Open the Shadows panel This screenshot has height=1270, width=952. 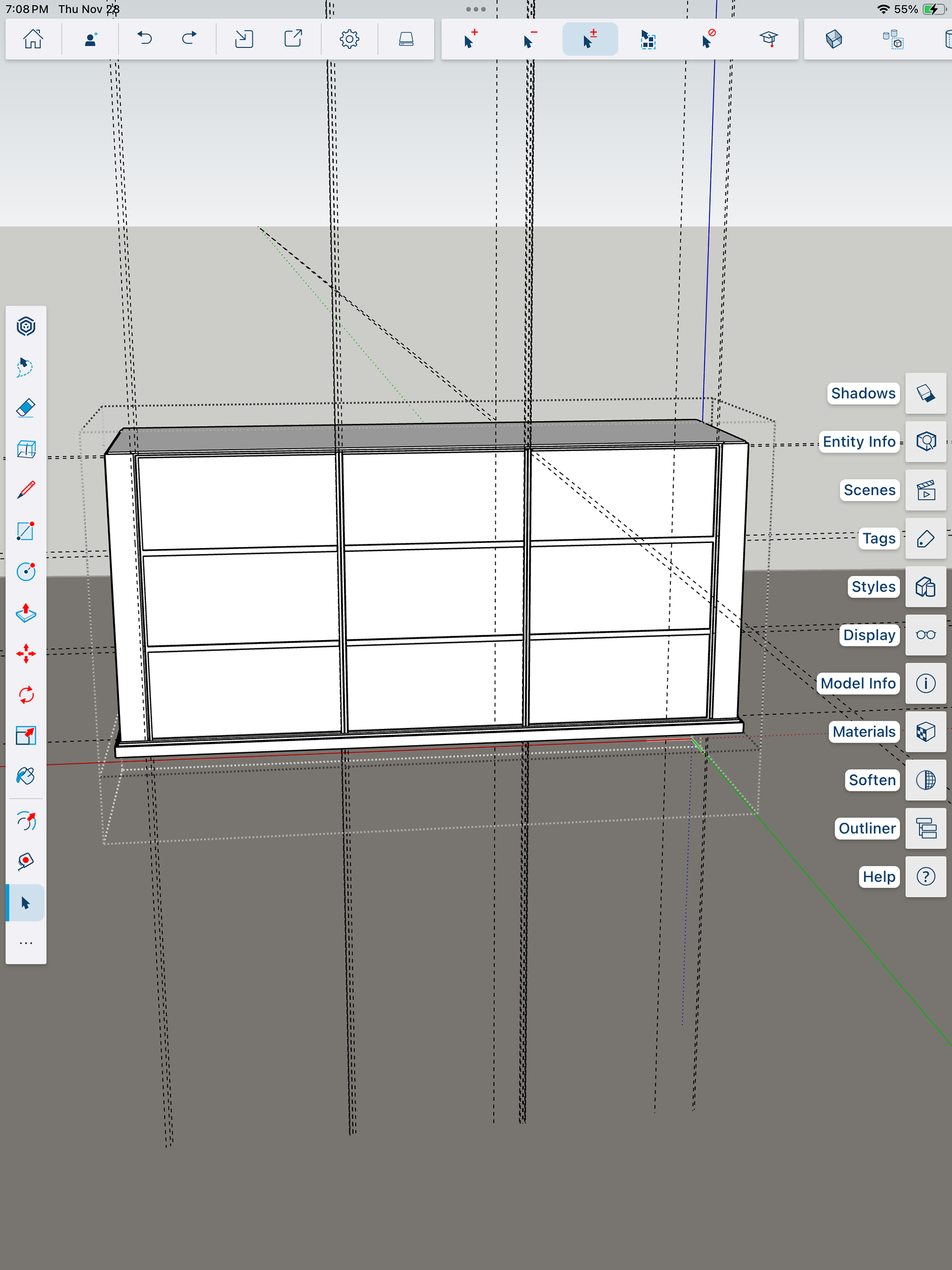tap(925, 393)
